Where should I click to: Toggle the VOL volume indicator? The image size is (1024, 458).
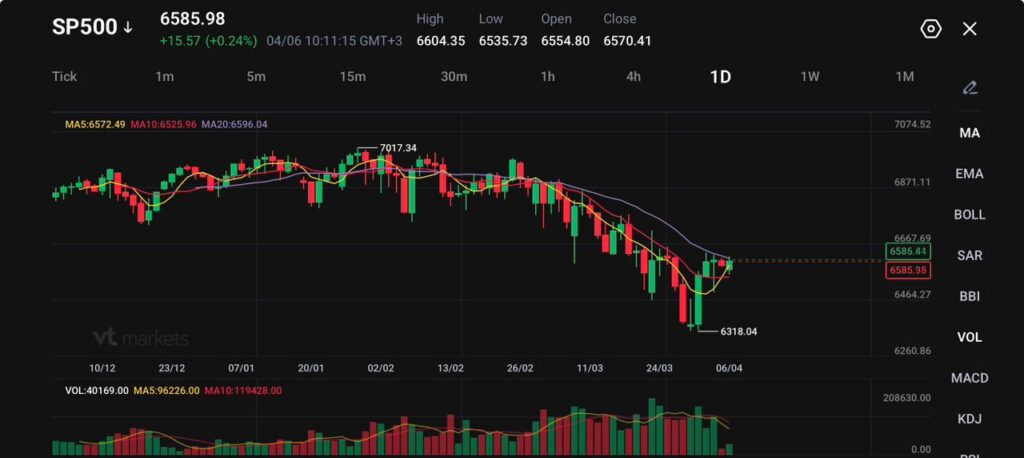pos(969,337)
